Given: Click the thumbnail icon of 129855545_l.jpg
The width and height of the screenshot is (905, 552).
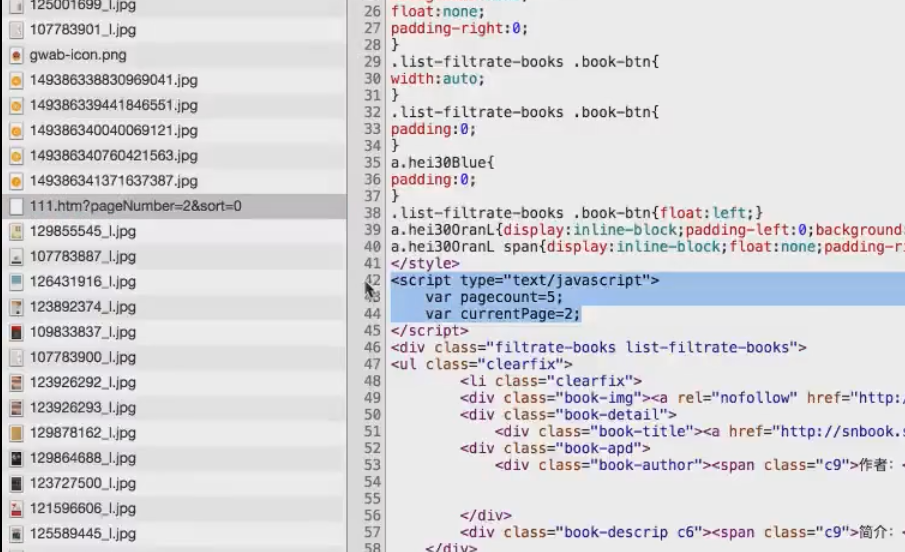Looking at the screenshot, I should [17, 232].
